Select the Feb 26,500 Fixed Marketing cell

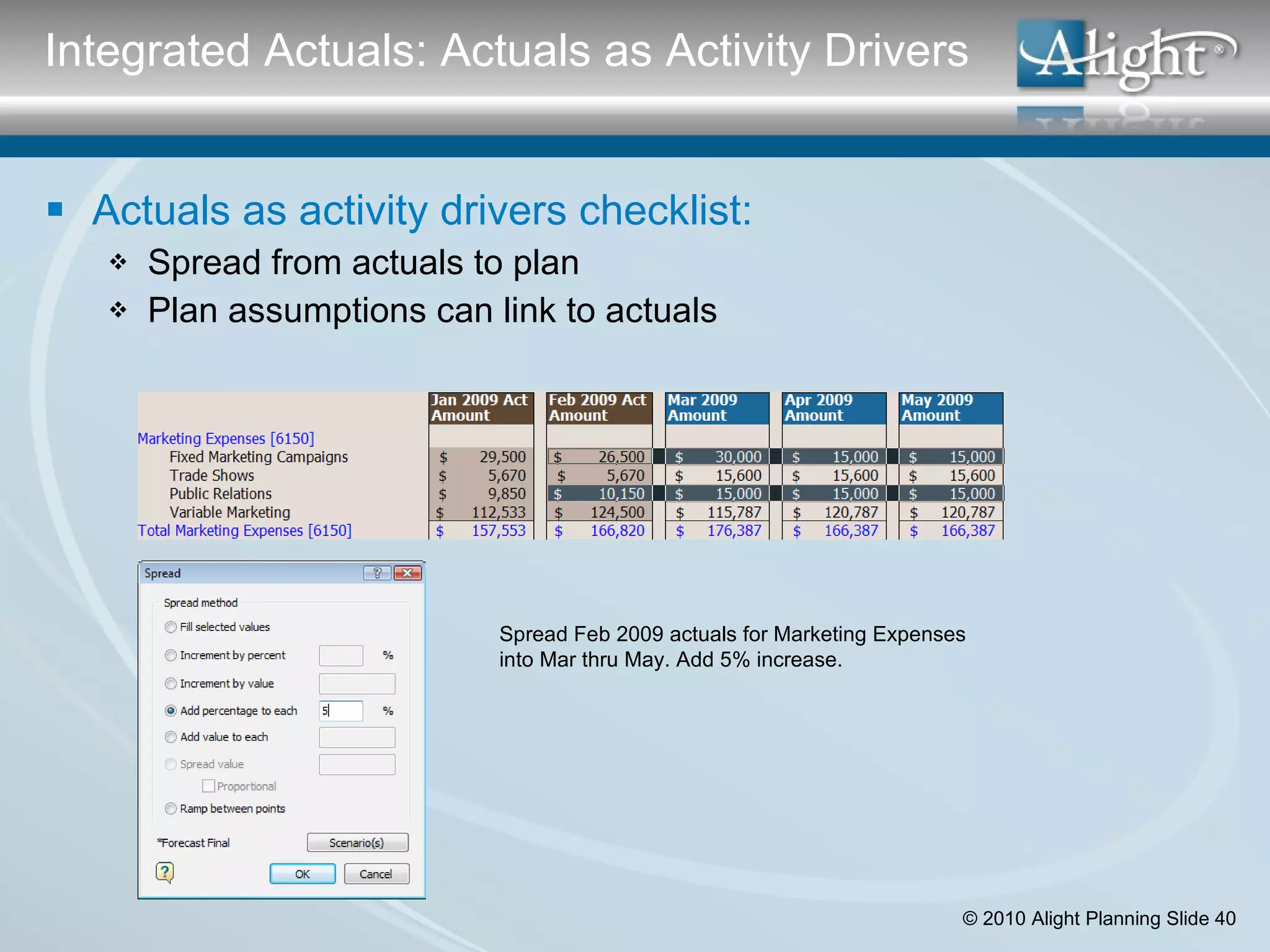pyautogui.click(x=599, y=457)
